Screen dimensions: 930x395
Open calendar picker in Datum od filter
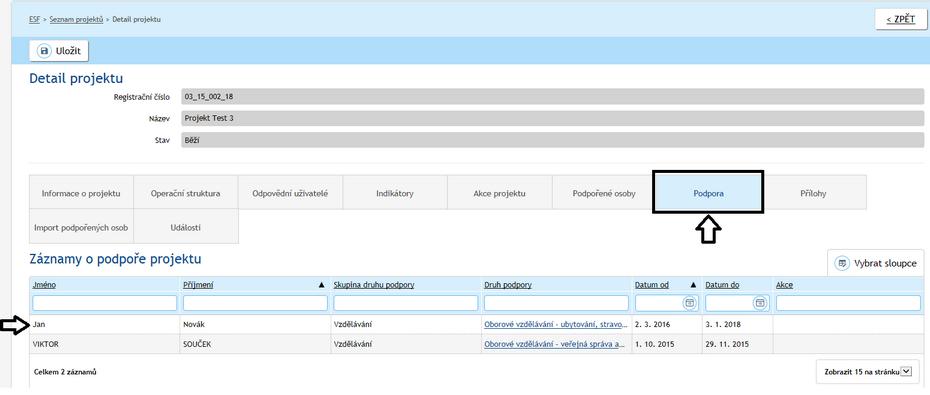click(689, 303)
